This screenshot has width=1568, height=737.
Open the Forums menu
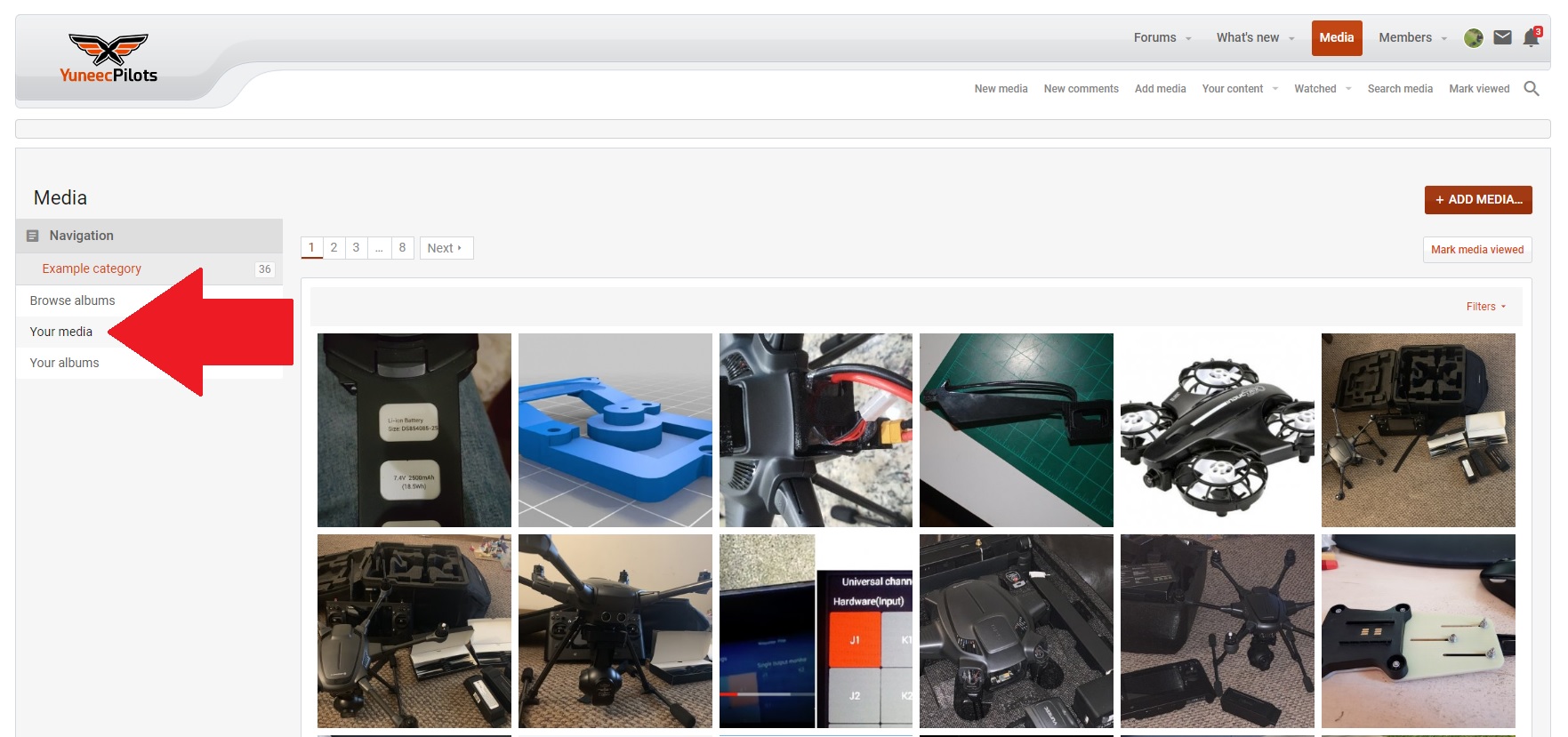pyautogui.click(x=1154, y=37)
